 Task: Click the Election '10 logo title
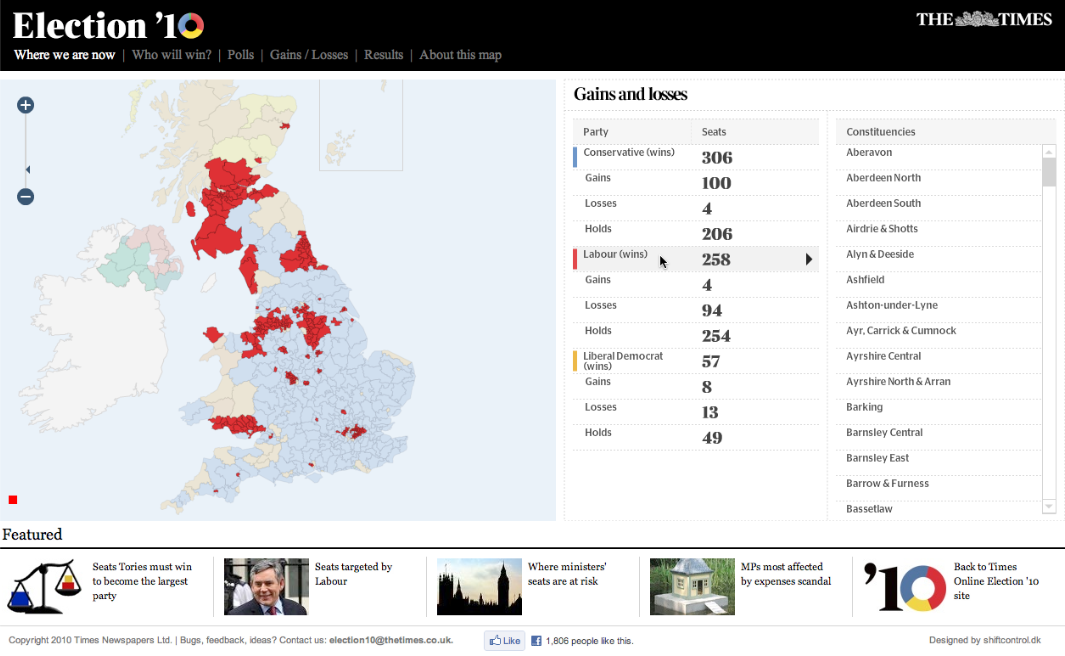tap(108, 26)
